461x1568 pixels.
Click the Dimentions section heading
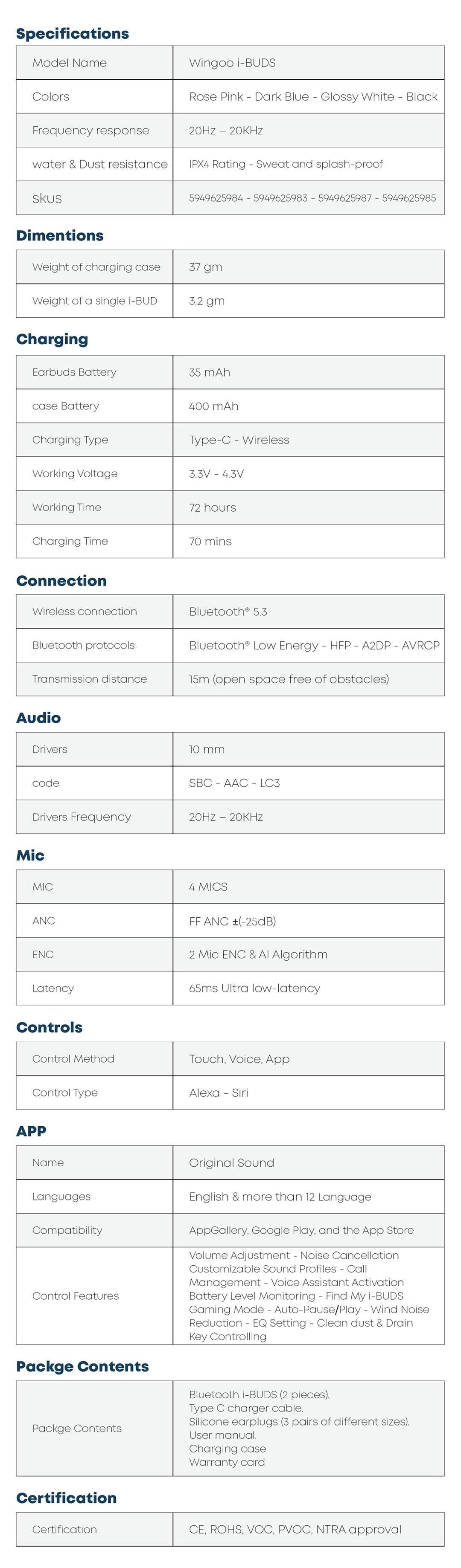point(60,235)
